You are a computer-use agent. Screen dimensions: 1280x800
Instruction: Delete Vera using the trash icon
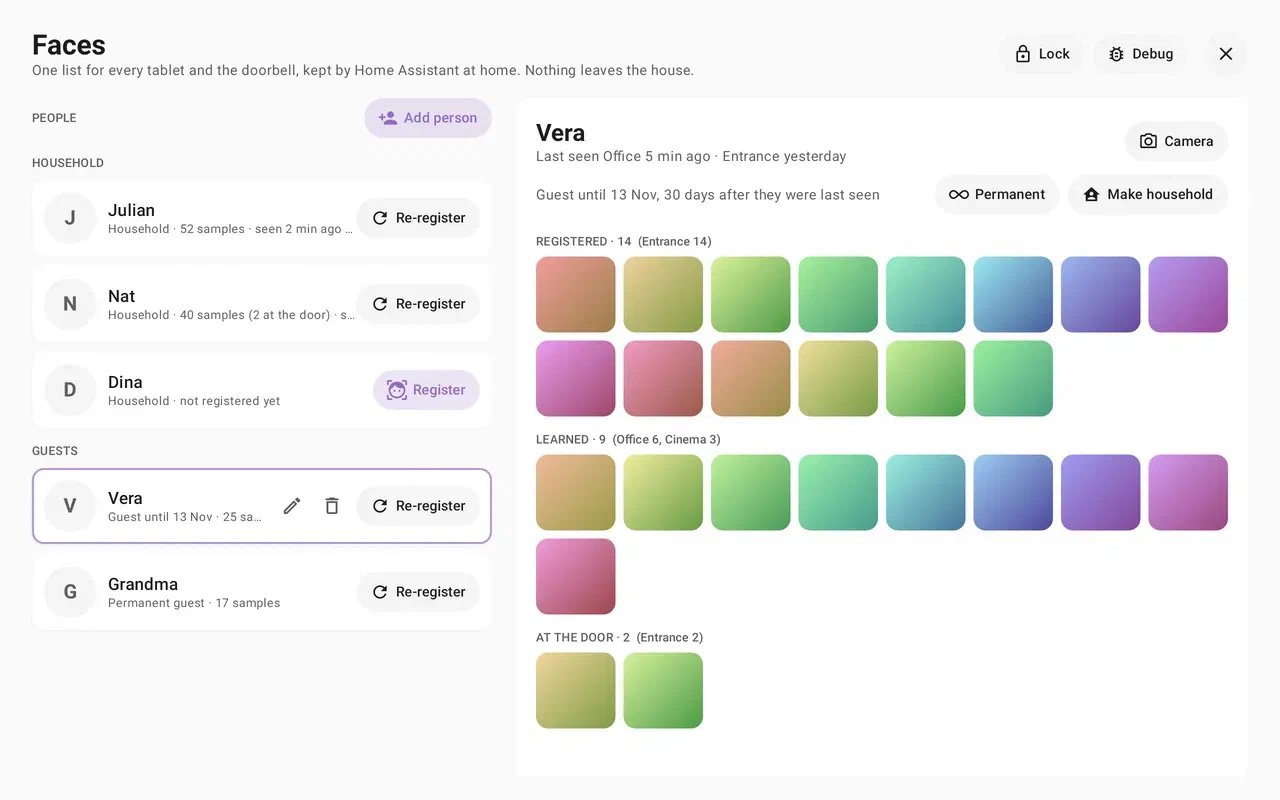click(x=332, y=506)
